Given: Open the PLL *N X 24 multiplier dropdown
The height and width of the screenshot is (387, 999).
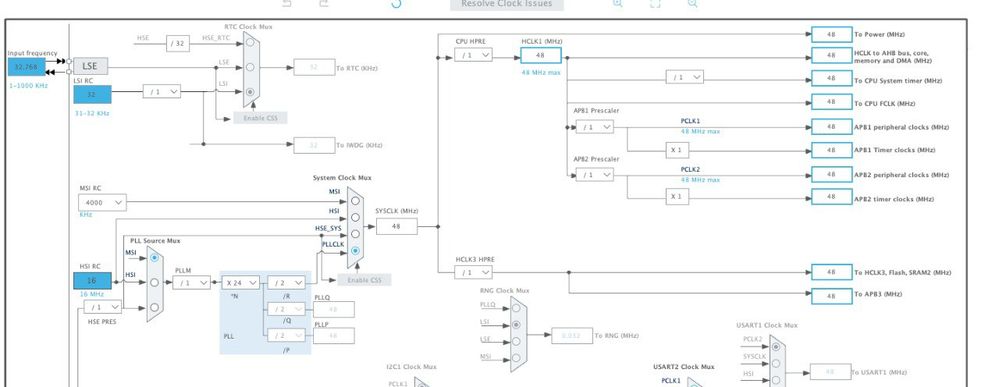Looking at the screenshot, I should pyautogui.click(x=241, y=282).
